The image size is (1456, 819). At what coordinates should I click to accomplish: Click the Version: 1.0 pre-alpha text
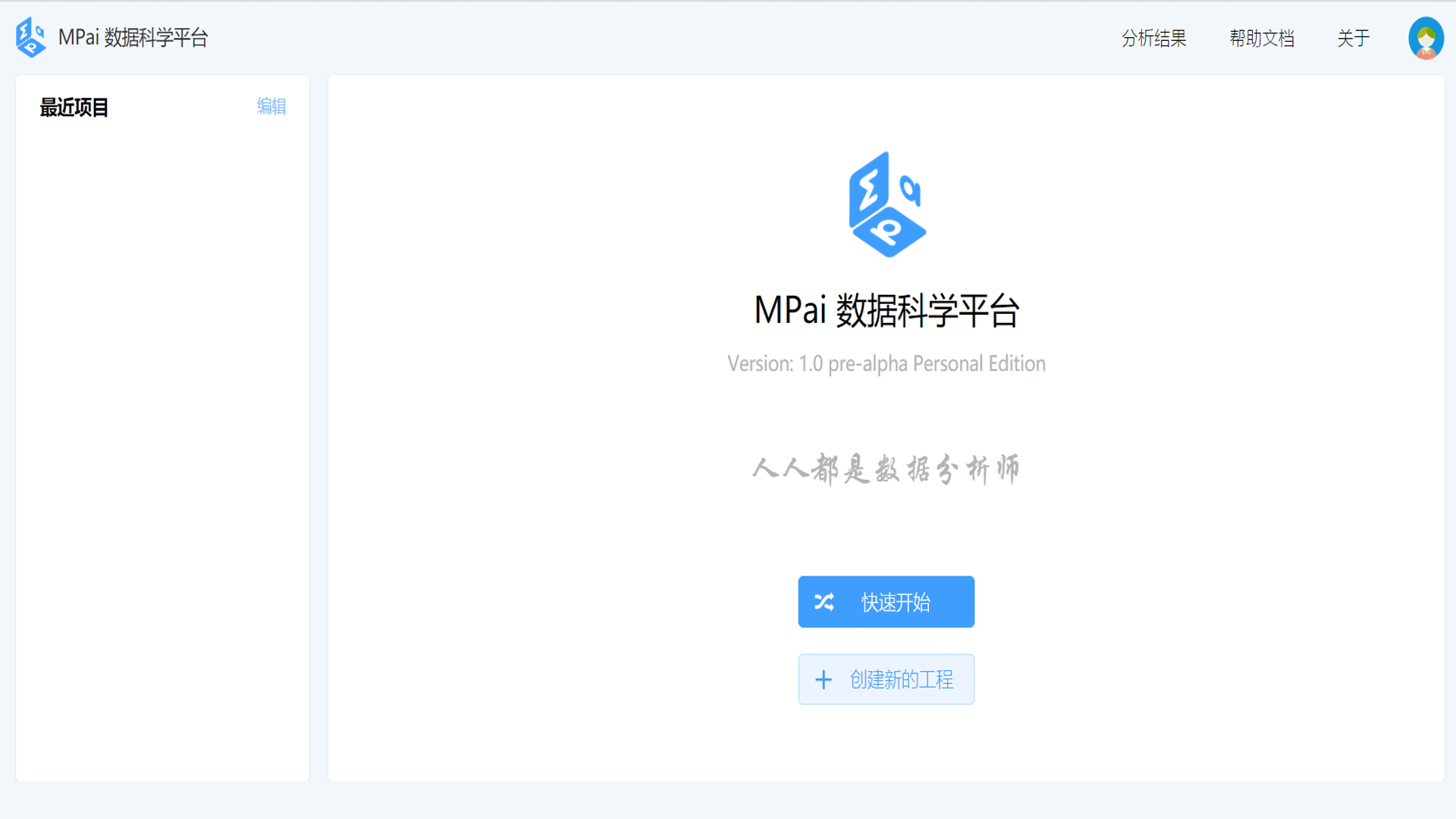886,363
